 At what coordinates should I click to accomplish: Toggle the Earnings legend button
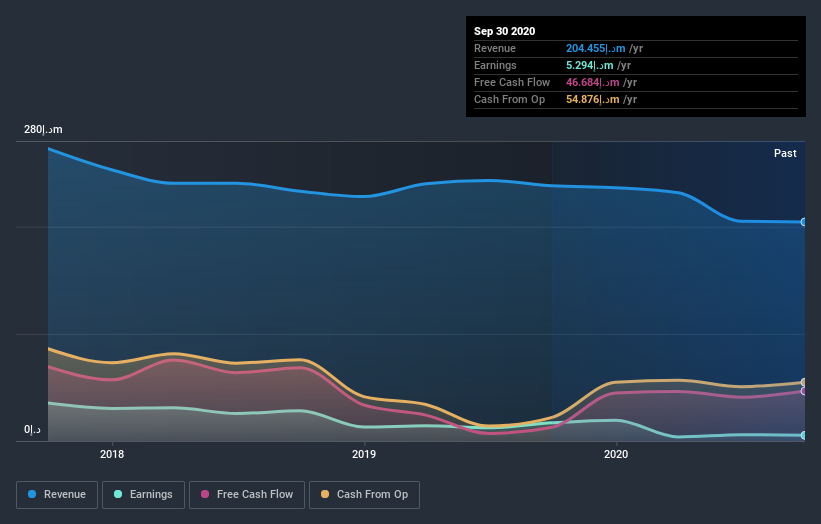[x=143, y=495]
